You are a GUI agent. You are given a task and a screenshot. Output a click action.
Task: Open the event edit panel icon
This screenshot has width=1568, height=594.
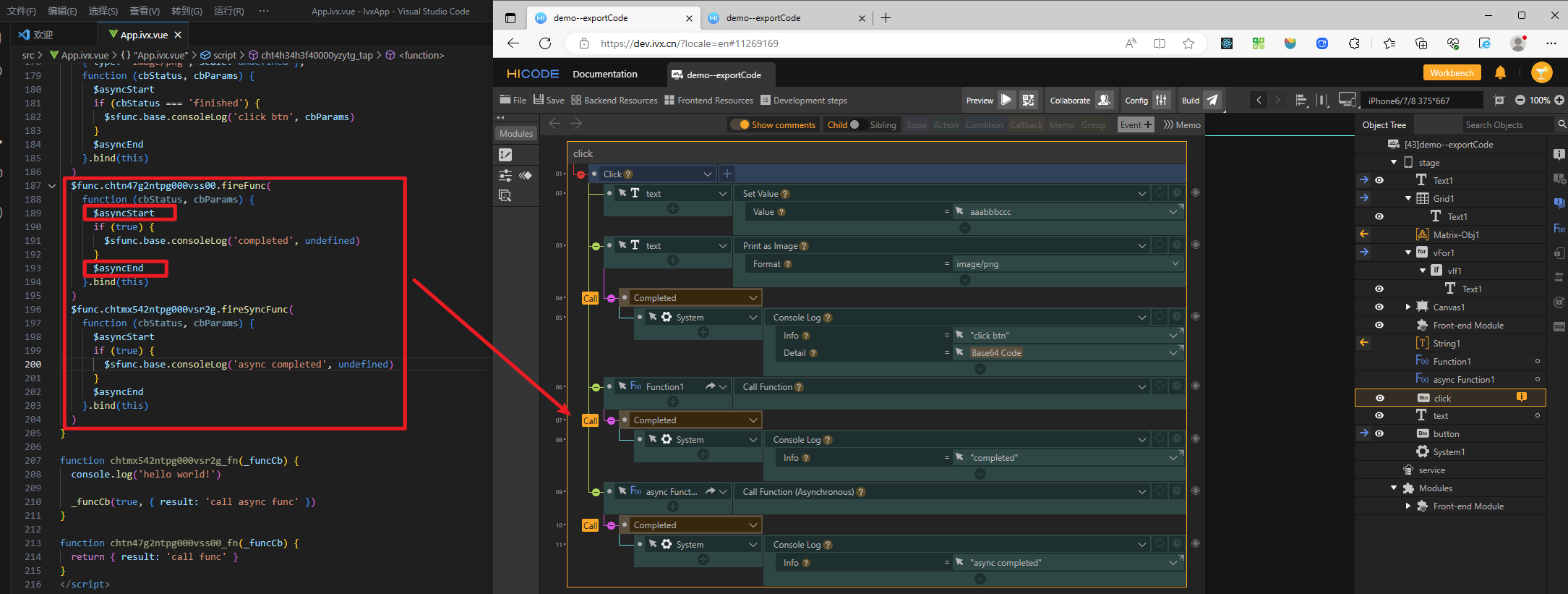click(505, 155)
